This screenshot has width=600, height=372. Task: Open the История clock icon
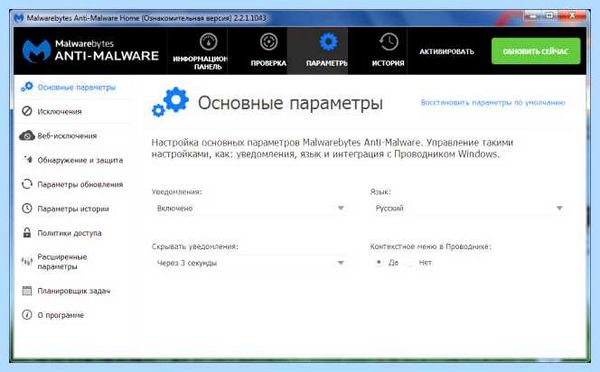point(388,41)
